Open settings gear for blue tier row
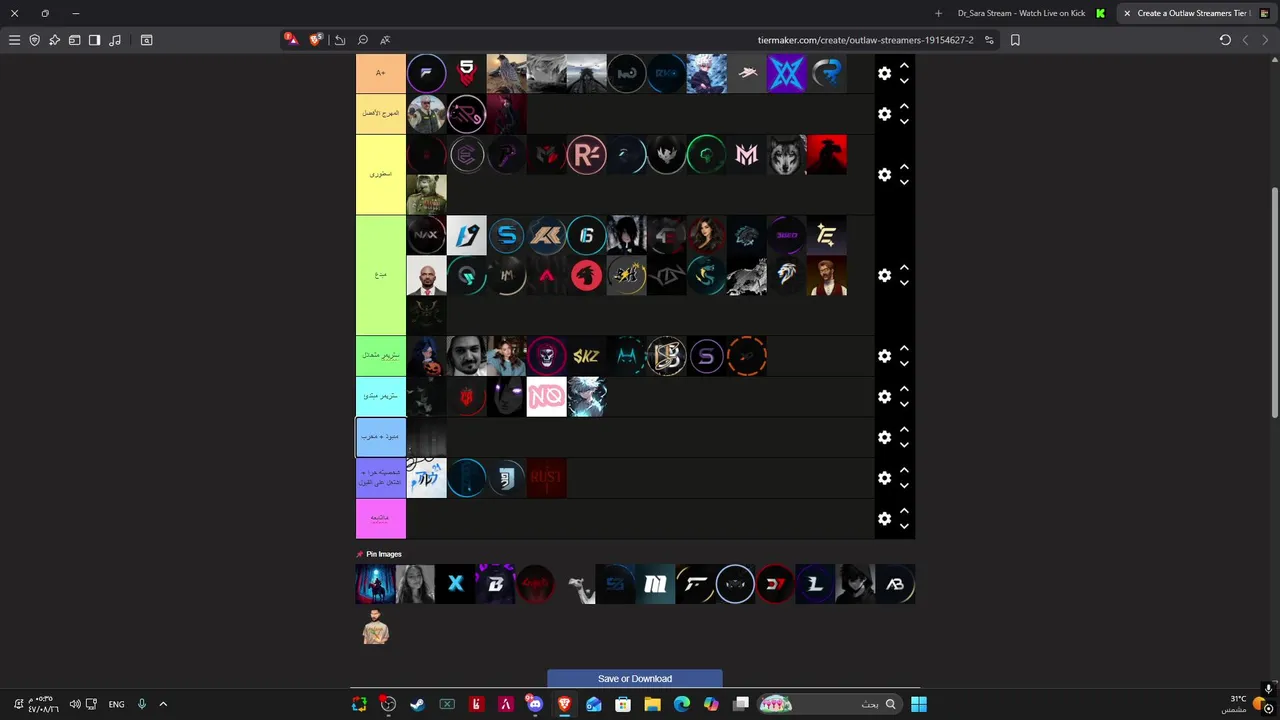Screen dimensions: 1280x720 [884, 437]
